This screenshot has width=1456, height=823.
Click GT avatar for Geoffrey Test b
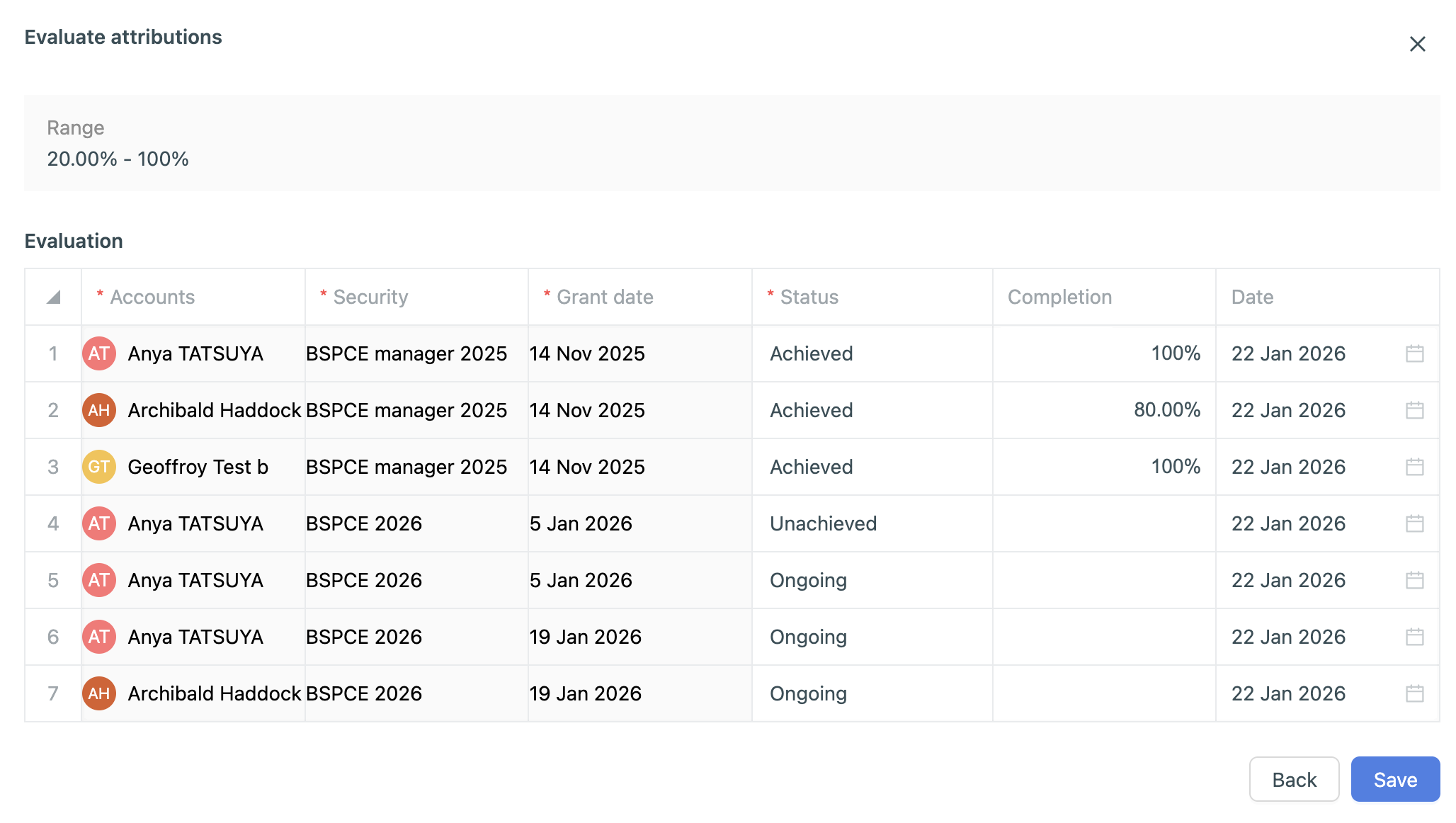[99, 467]
